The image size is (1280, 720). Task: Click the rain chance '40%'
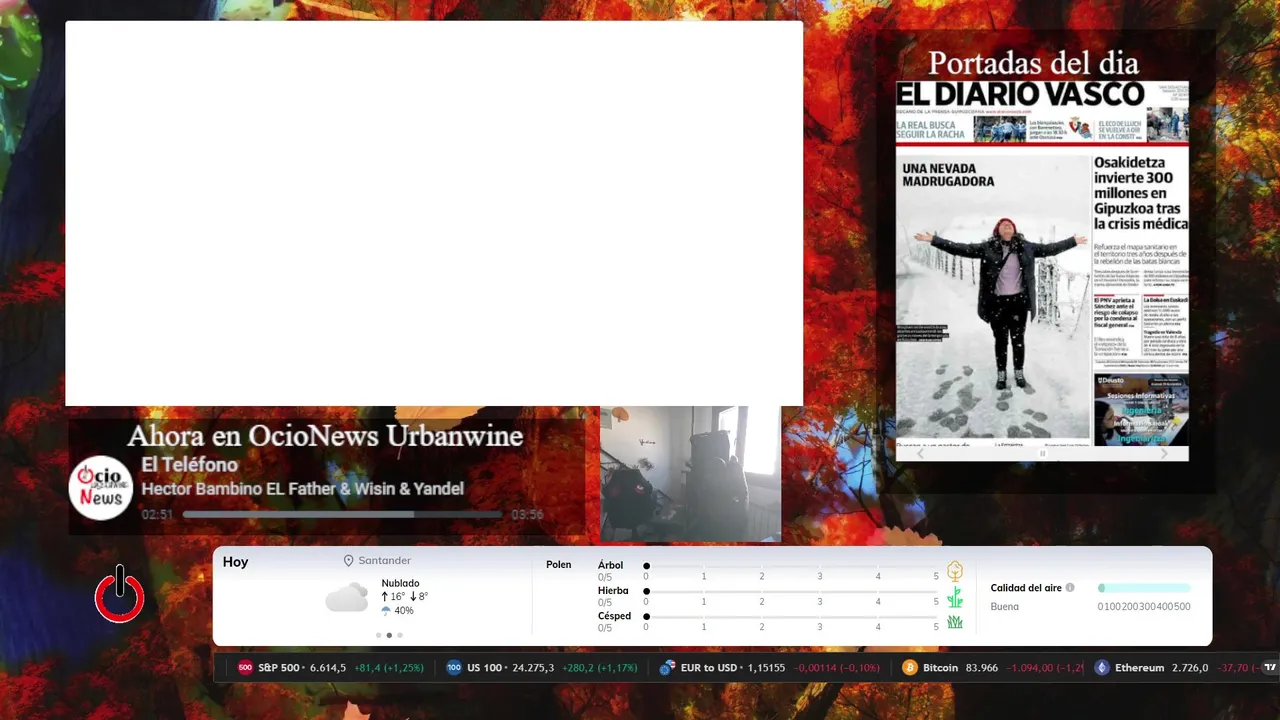[404, 611]
